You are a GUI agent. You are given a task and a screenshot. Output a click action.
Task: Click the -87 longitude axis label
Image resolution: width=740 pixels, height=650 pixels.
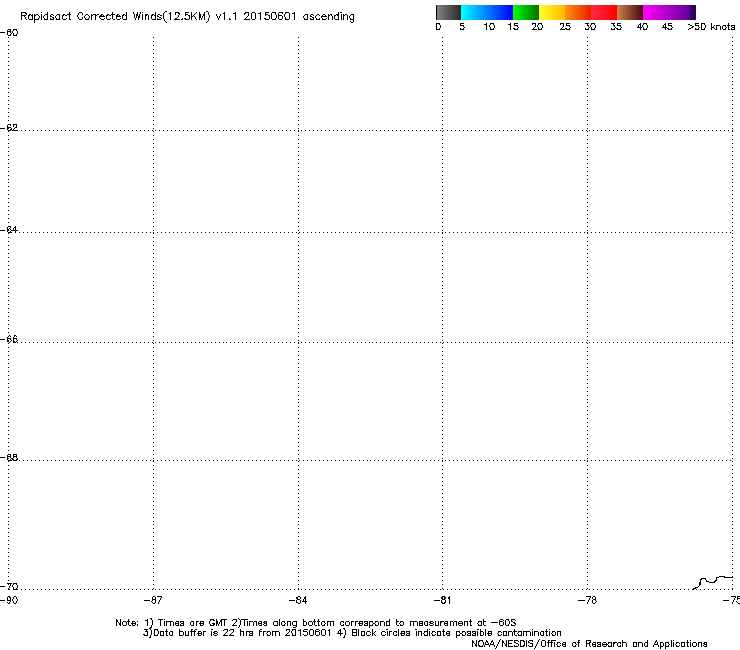coord(153,600)
